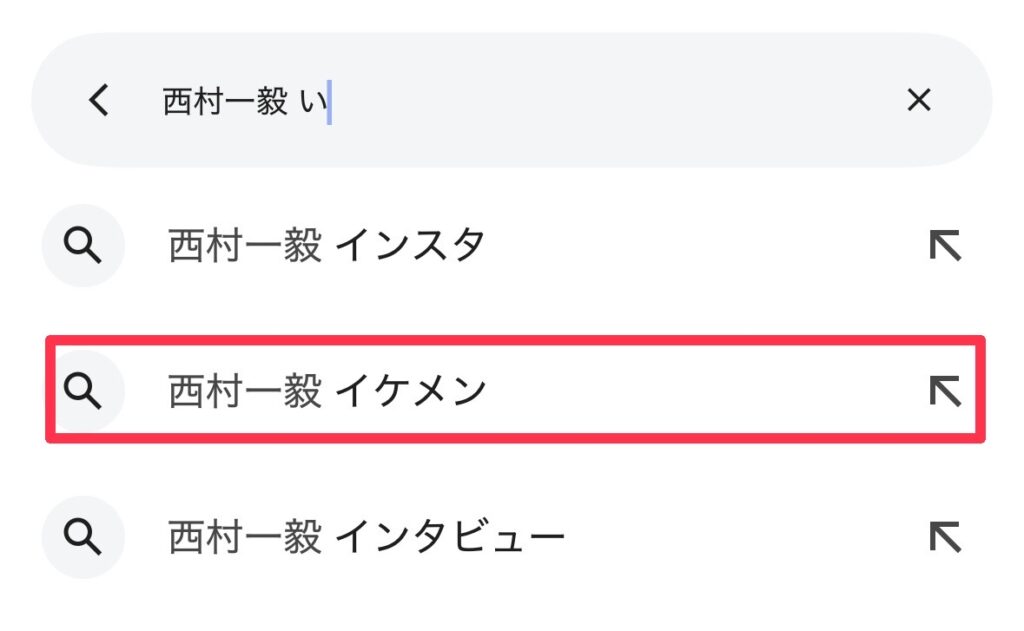Go back using the left chevron arrow
This screenshot has width=1024, height=631.
point(99,100)
